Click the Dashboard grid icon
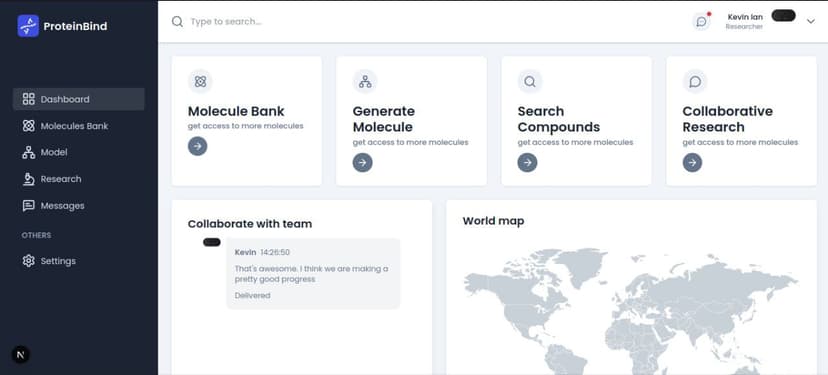 29,99
